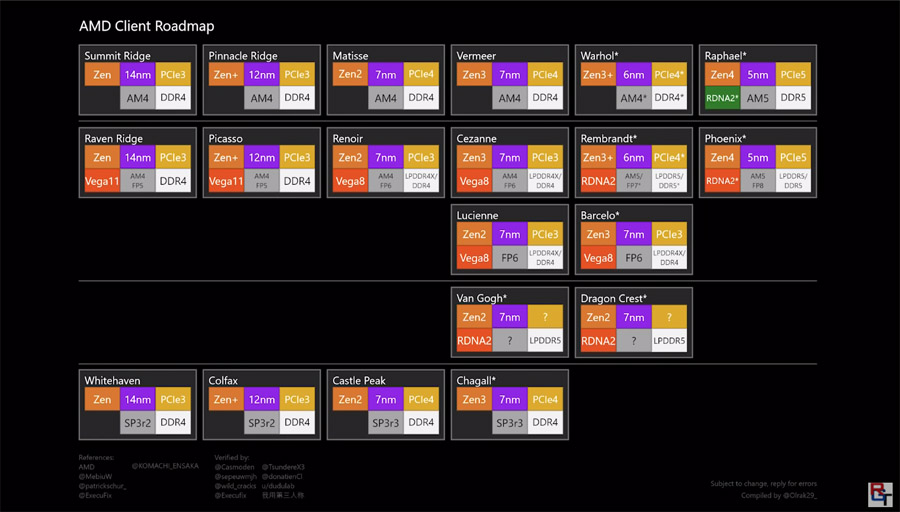Screen dimensions: 900x512
Task: Click the "12nm" cell in Pinnacle Ridge
Action: point(262,75)
